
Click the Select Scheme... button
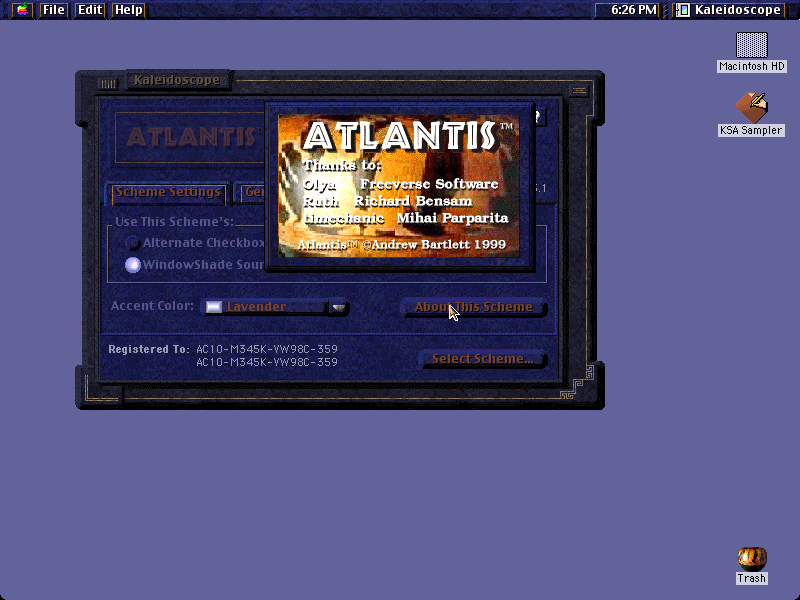pos(483,359)
